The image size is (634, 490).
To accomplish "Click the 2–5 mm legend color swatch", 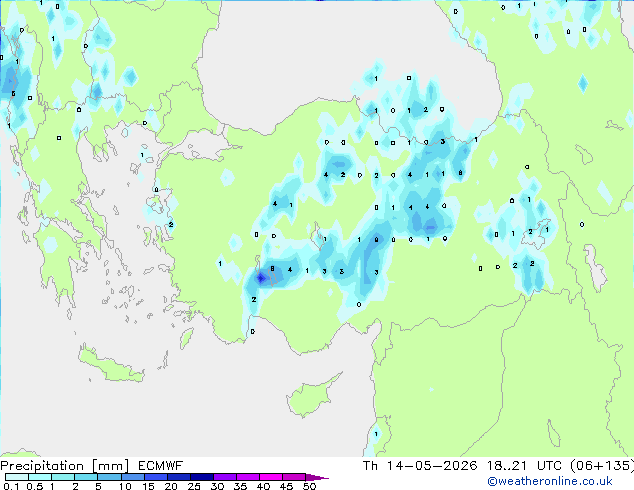I will click(x=86, y=477).
